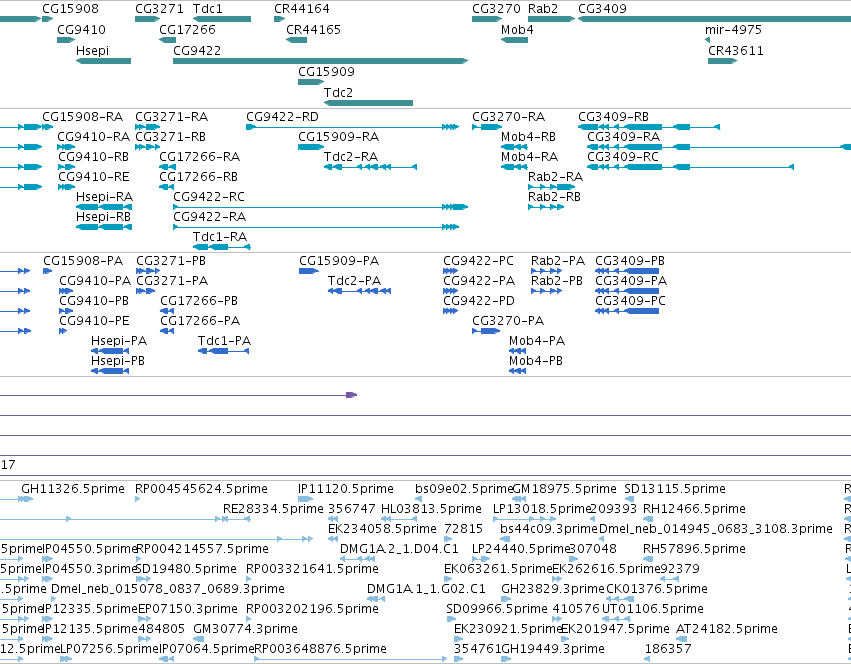Click the Hsepi-PB protein label
This screenshot has width=851, height=664.
tap(118, 361)
